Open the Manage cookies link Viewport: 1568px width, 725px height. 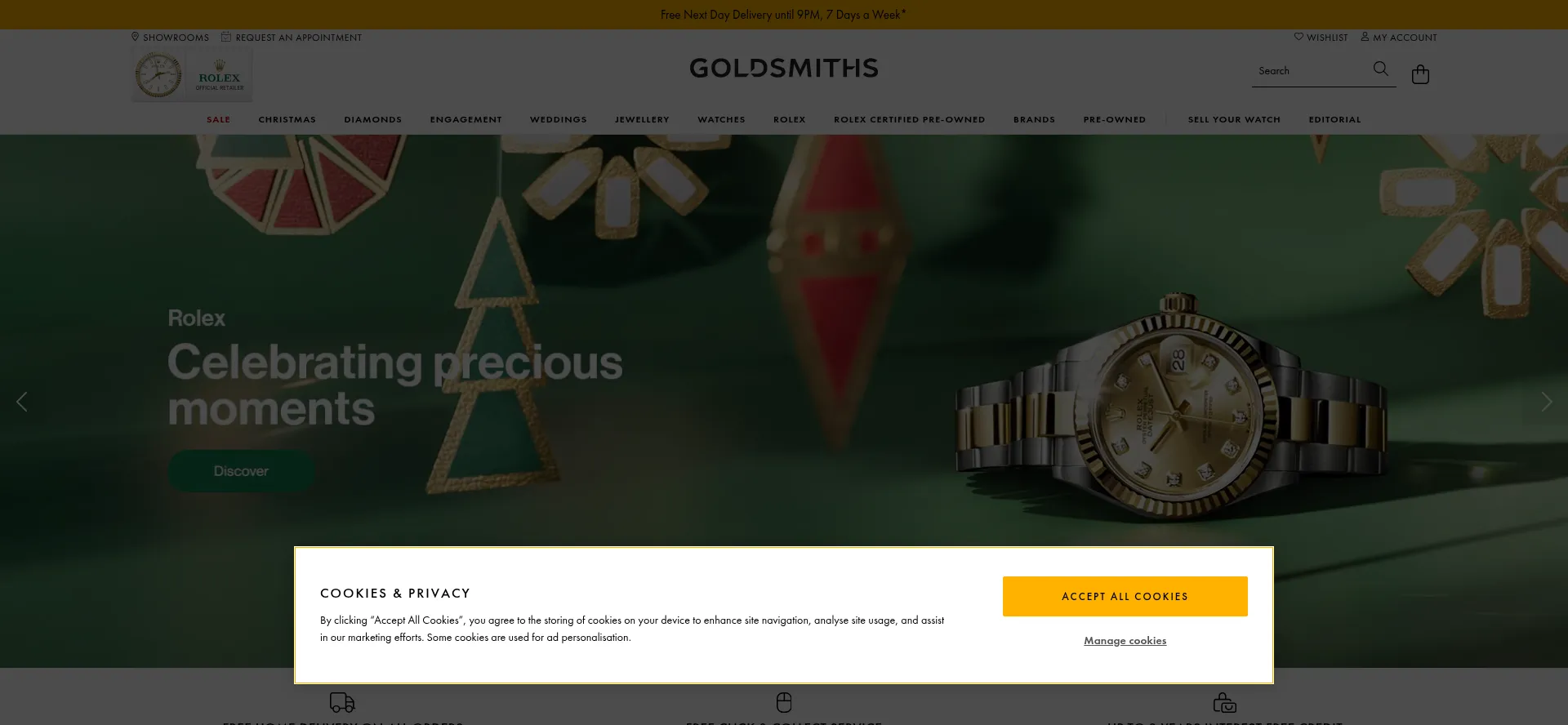1125,641
